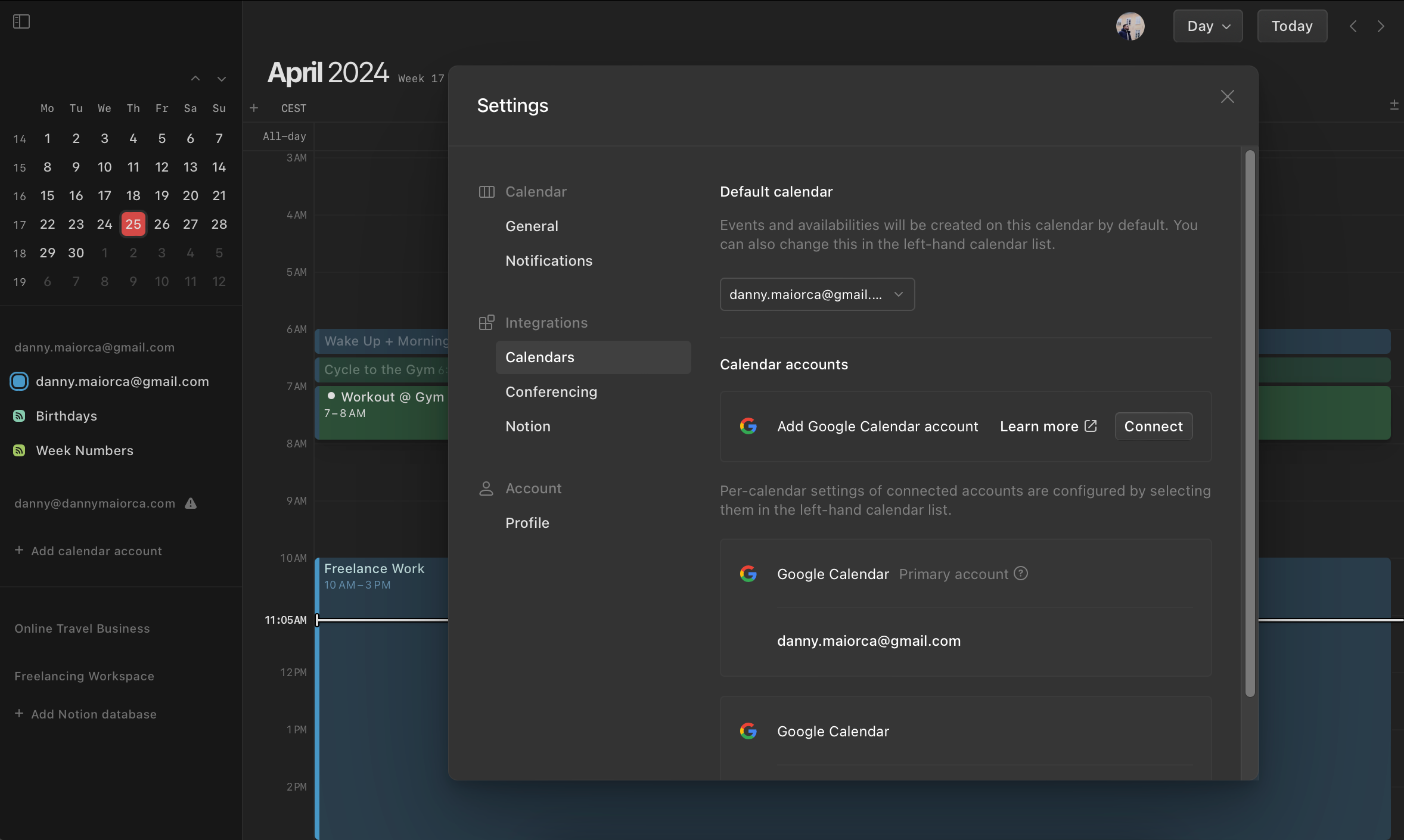This screenshot has height=840, width=1404.
Task: Select April 26 in mini calendar
Action: pyautogui.click(x=161, y=224)
